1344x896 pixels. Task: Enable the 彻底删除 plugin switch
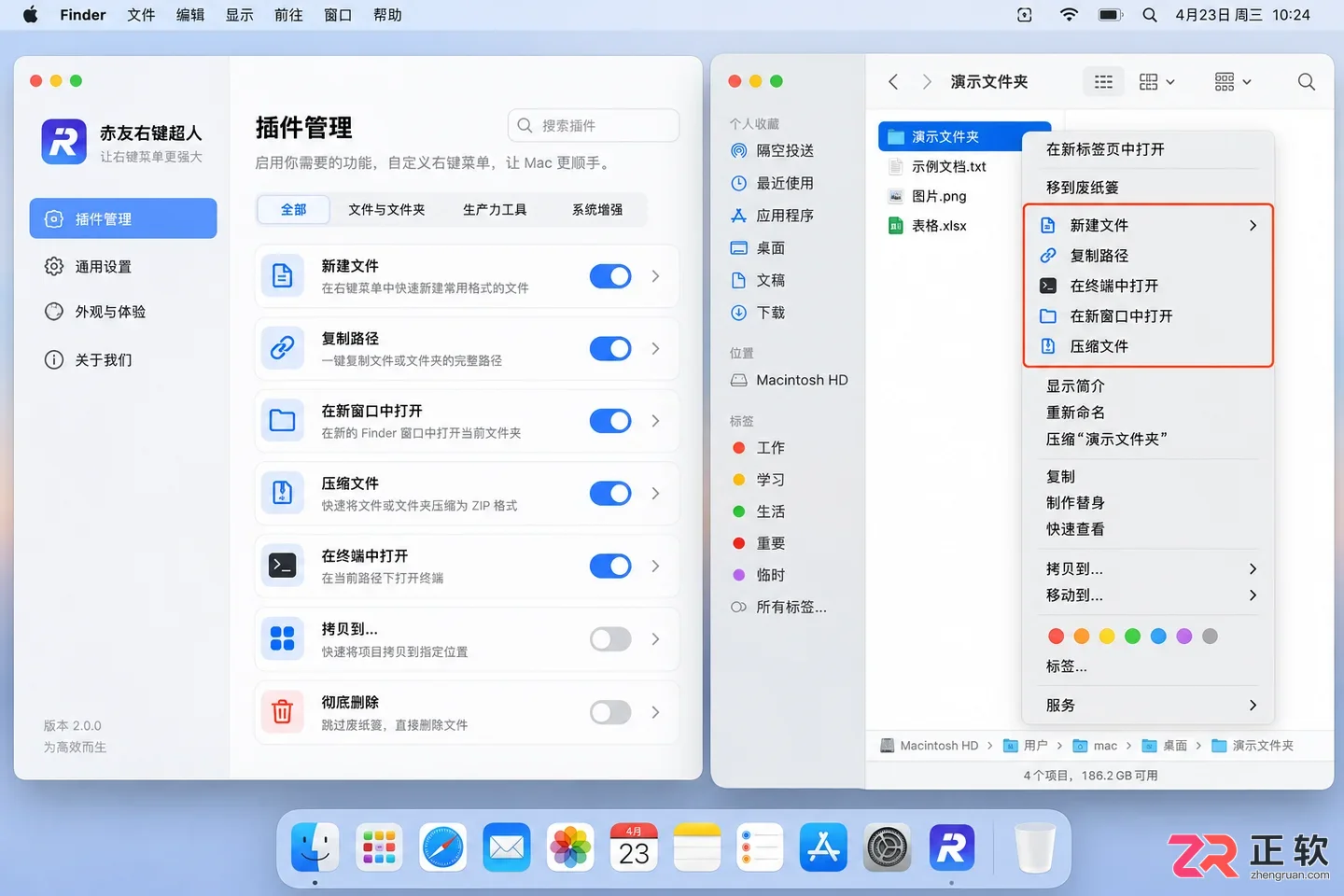pos(610,712)
